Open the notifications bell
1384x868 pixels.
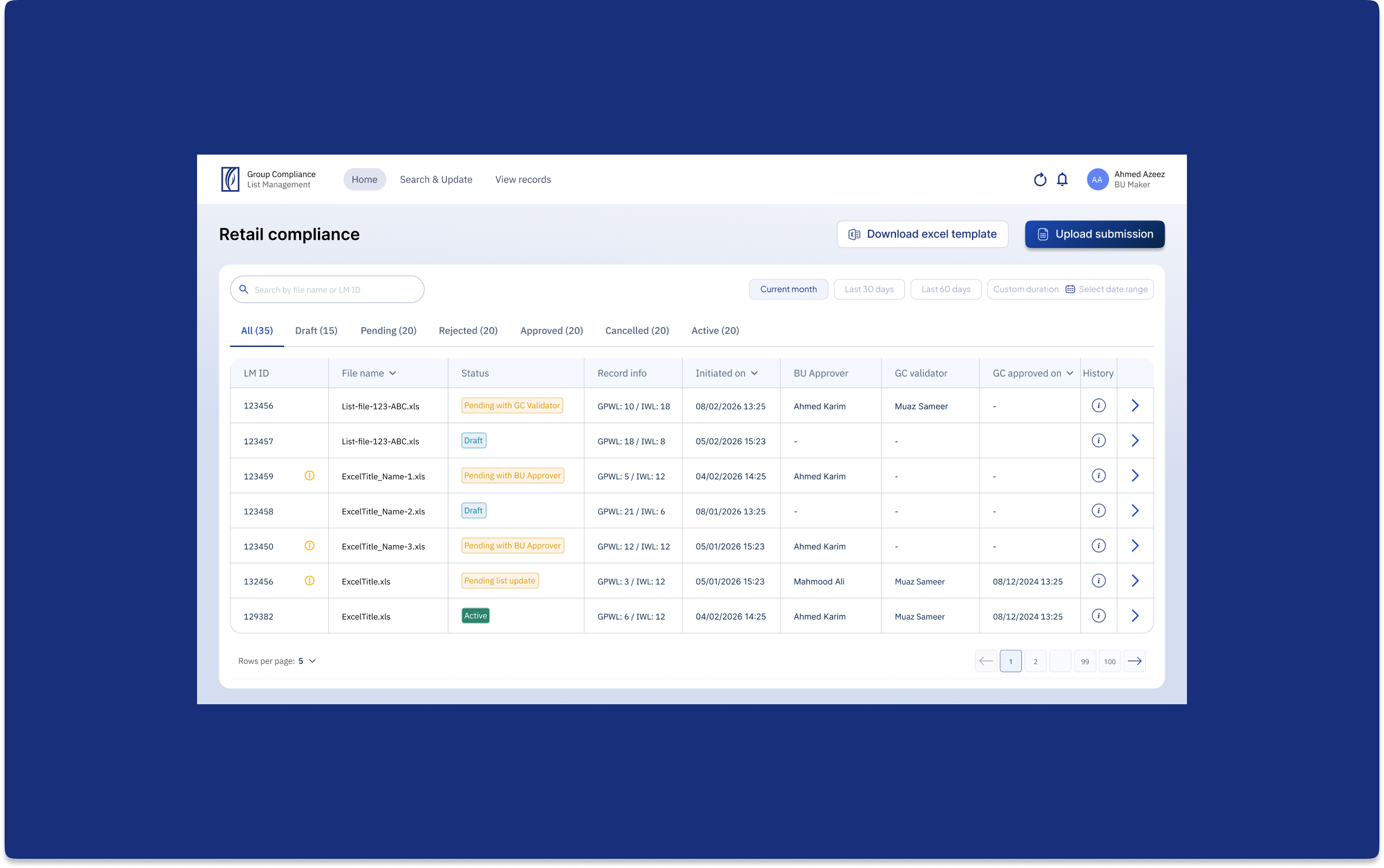[x=1062, y=180]
